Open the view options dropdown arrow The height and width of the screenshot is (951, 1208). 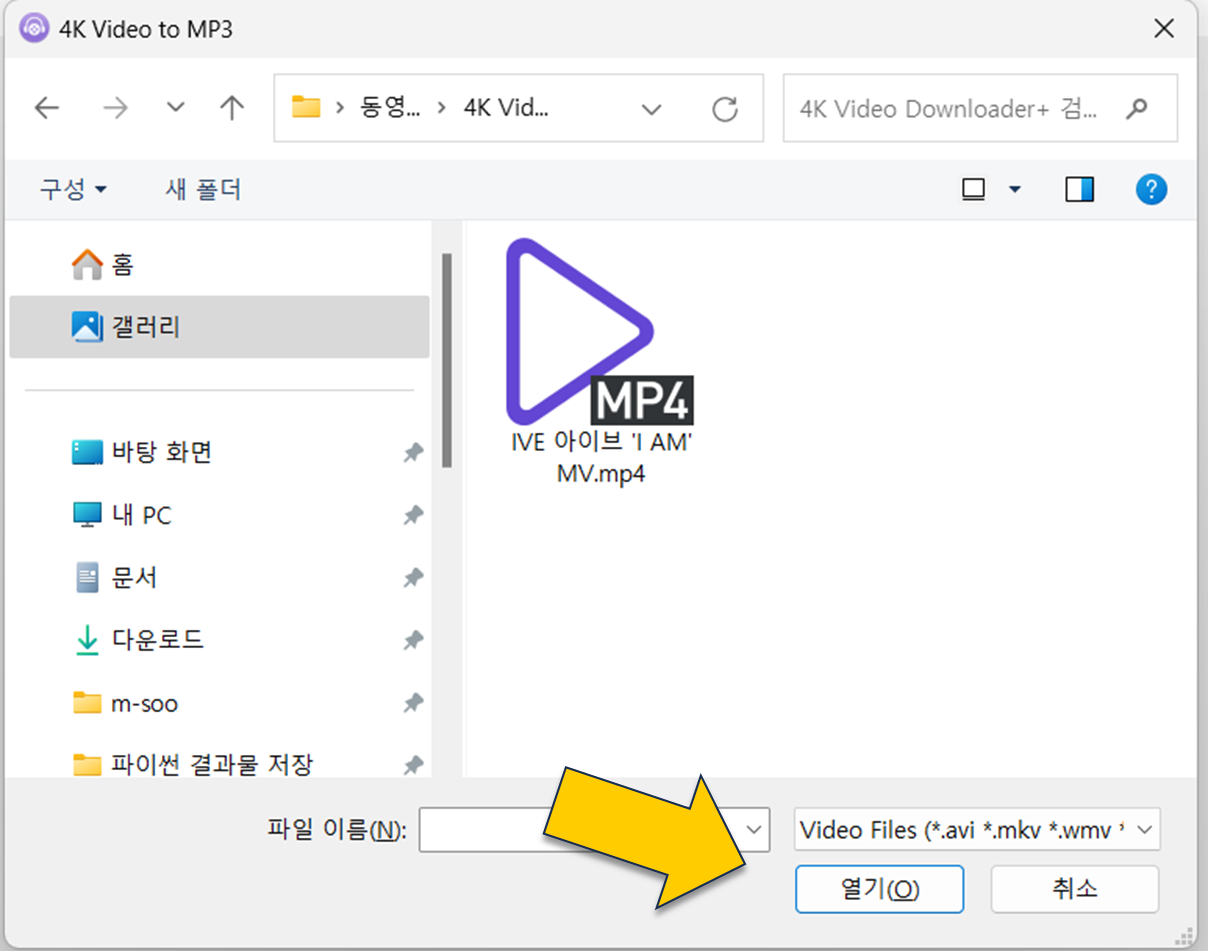pos(1015,189)
